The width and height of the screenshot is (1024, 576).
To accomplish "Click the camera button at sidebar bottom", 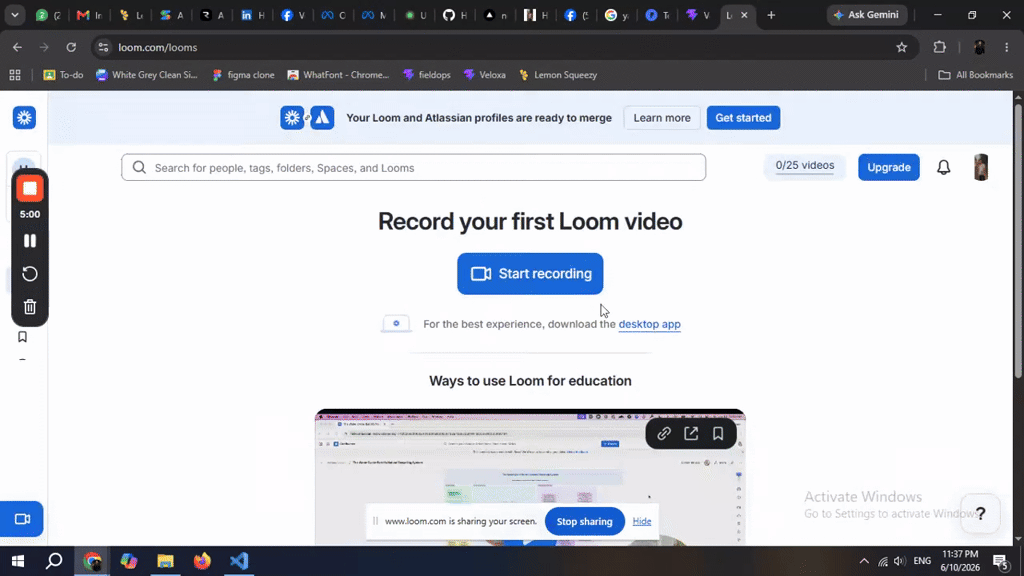I will click(x=22, y=519).
